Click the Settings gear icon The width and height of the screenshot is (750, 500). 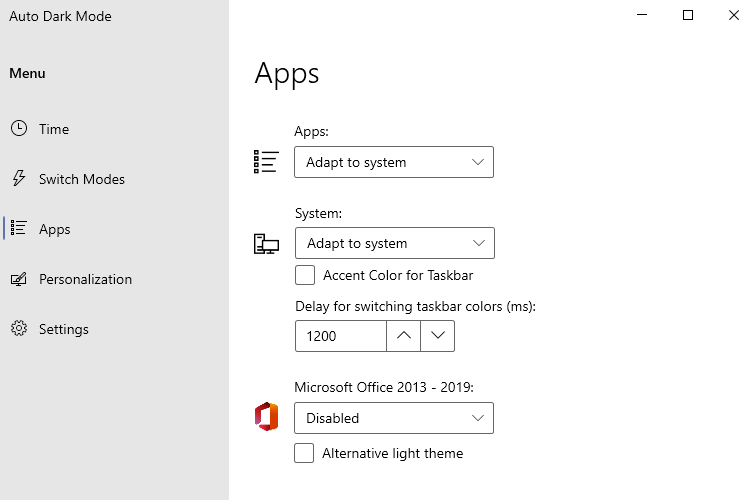(19, 328)
